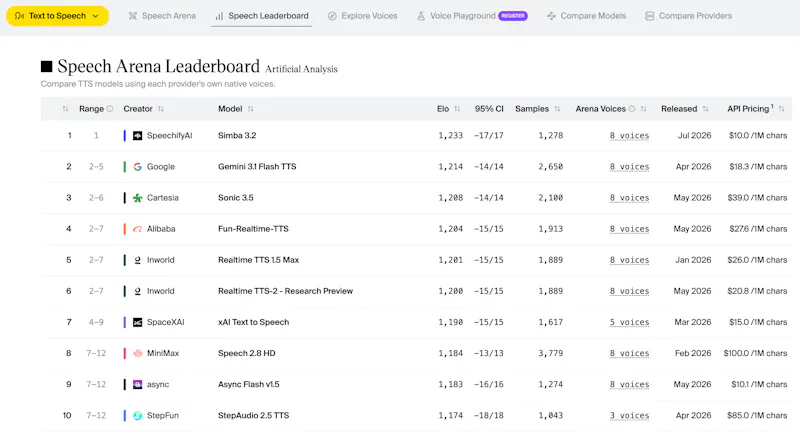Sort the table by Creator

[x=161, y=109]
